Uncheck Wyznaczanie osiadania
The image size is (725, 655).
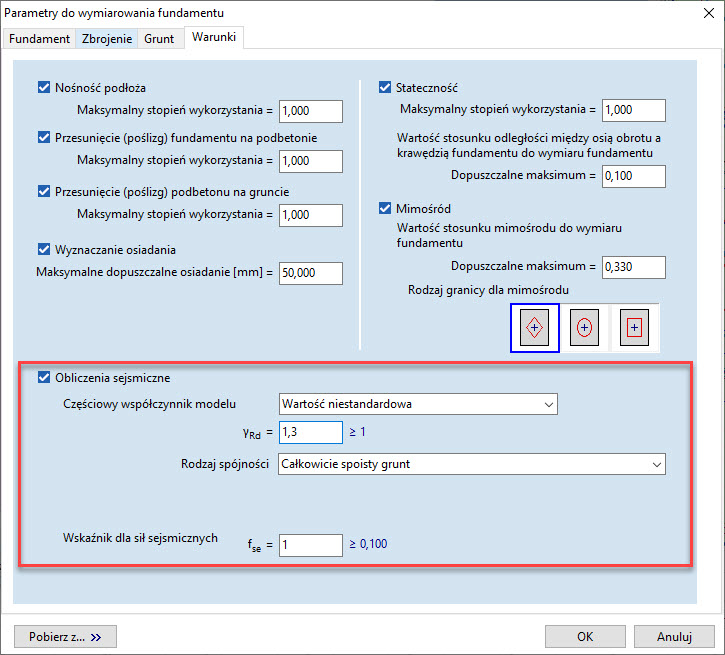[x=44, y=250]
